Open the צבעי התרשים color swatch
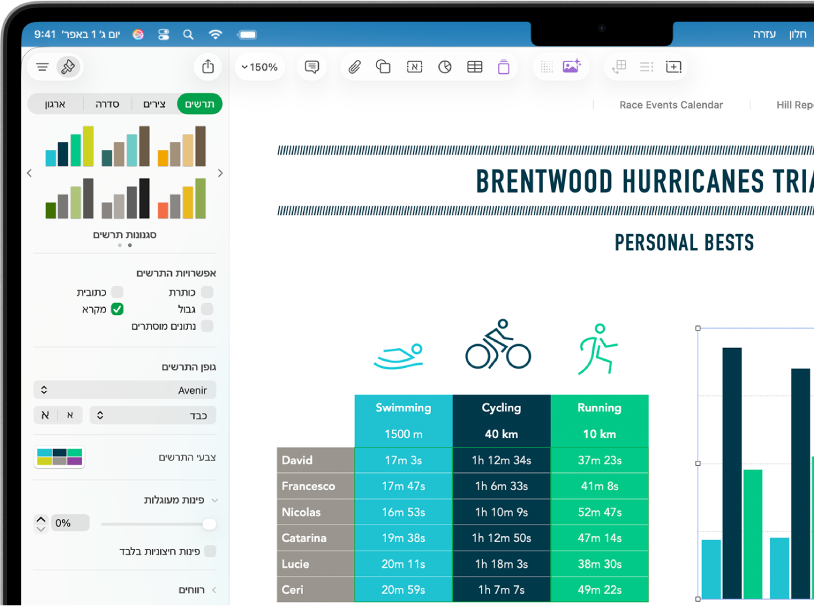 (x=59, y=457)
